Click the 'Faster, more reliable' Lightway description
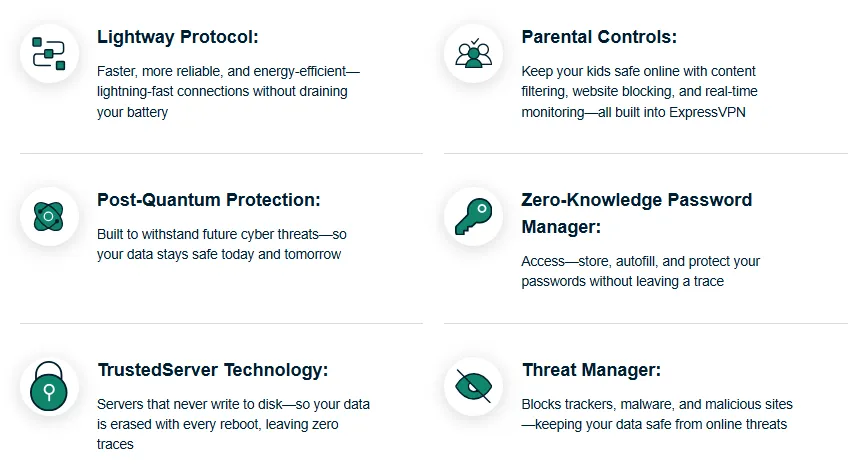 (228, 92)
